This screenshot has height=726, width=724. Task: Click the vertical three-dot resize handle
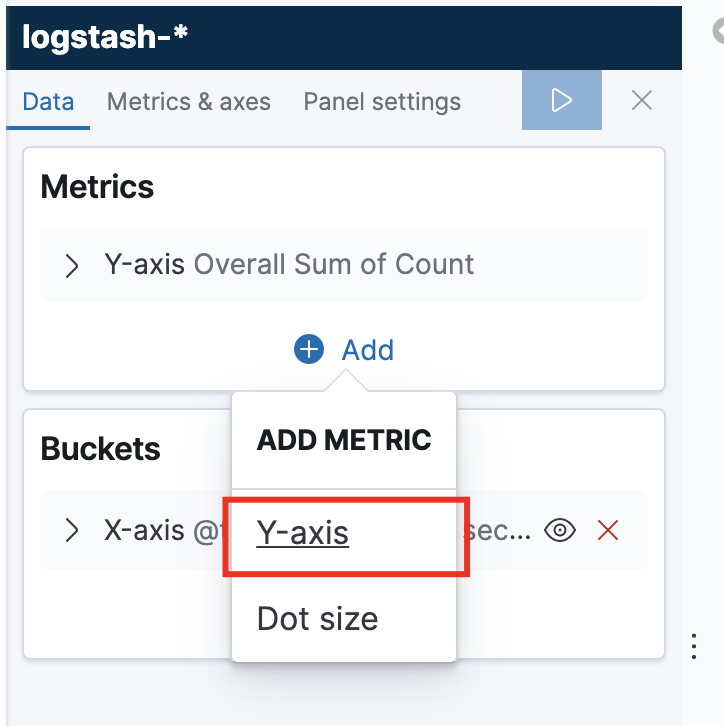point(694,646)
